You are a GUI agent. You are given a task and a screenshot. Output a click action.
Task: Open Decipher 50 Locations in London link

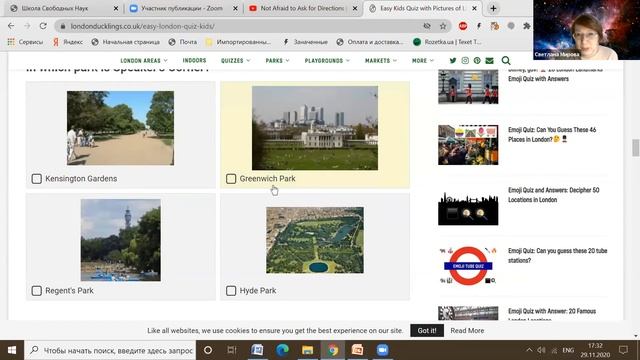553,195
